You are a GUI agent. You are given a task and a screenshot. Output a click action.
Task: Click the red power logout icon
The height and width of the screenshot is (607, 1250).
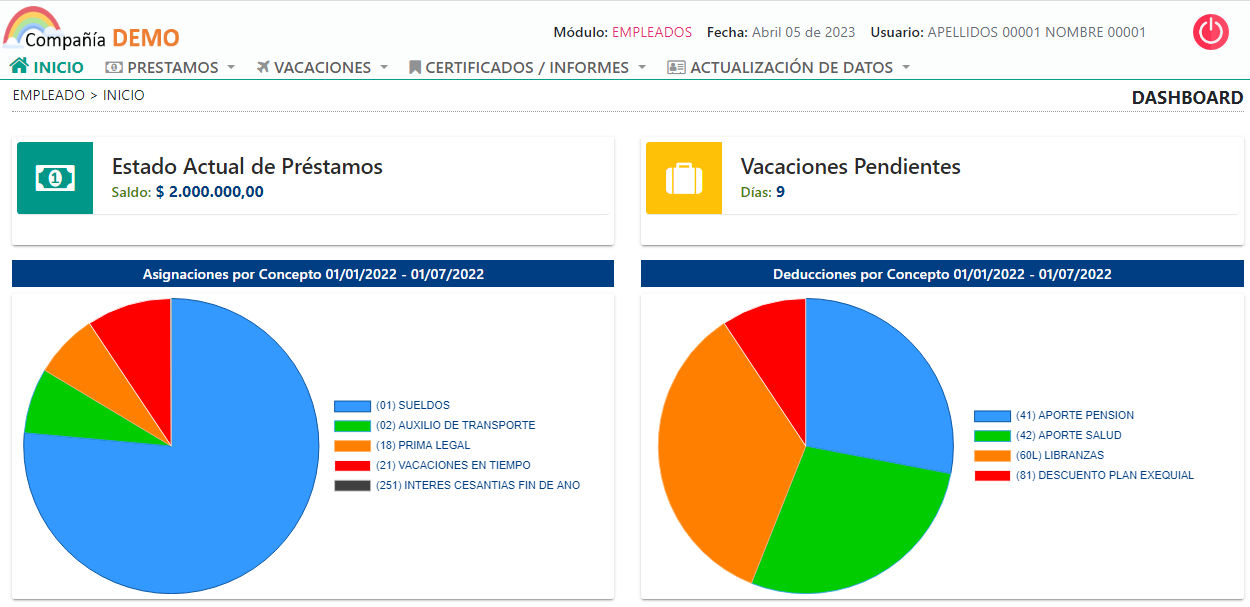(1210, 32)
